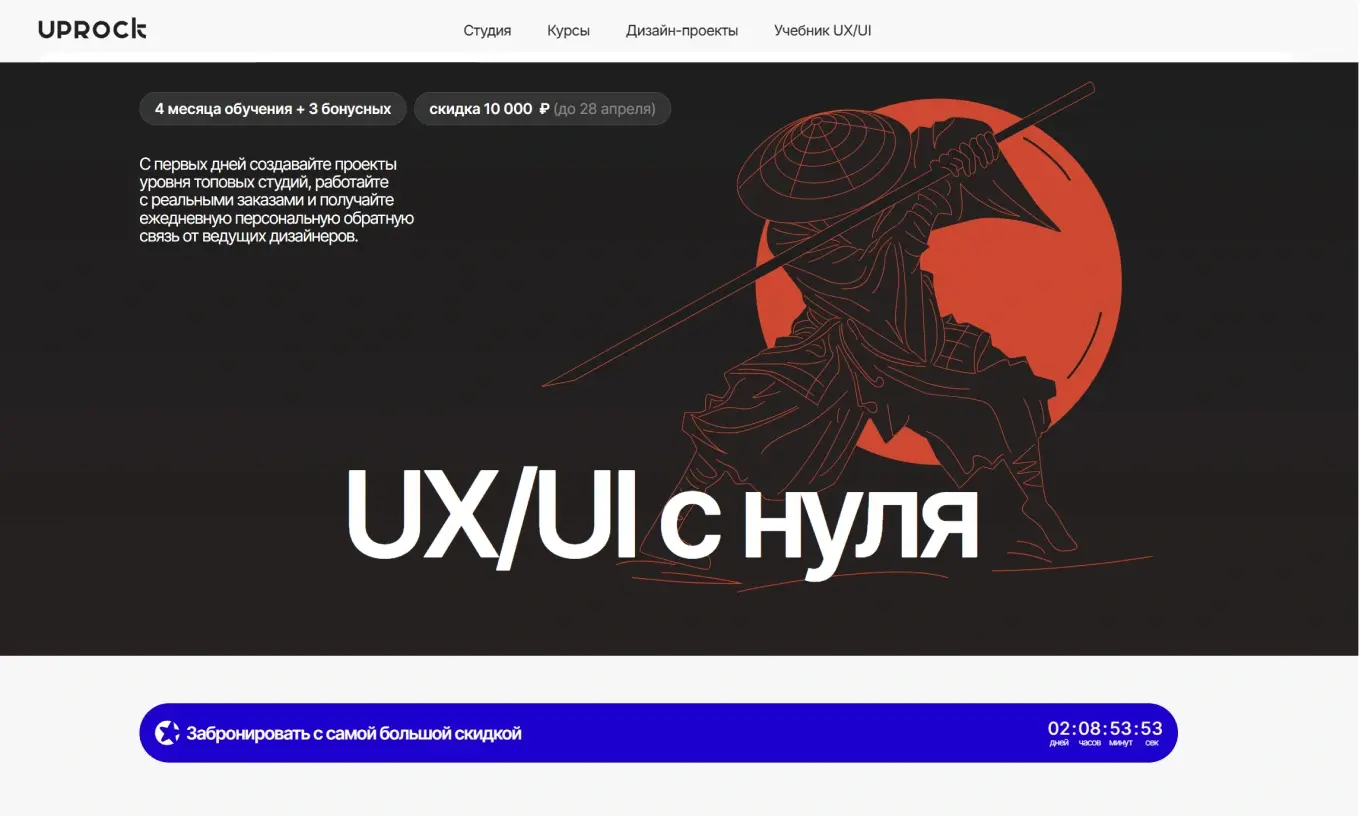Select the '4 месяца обучения + 3 бонусных' badge

[273, 109]
